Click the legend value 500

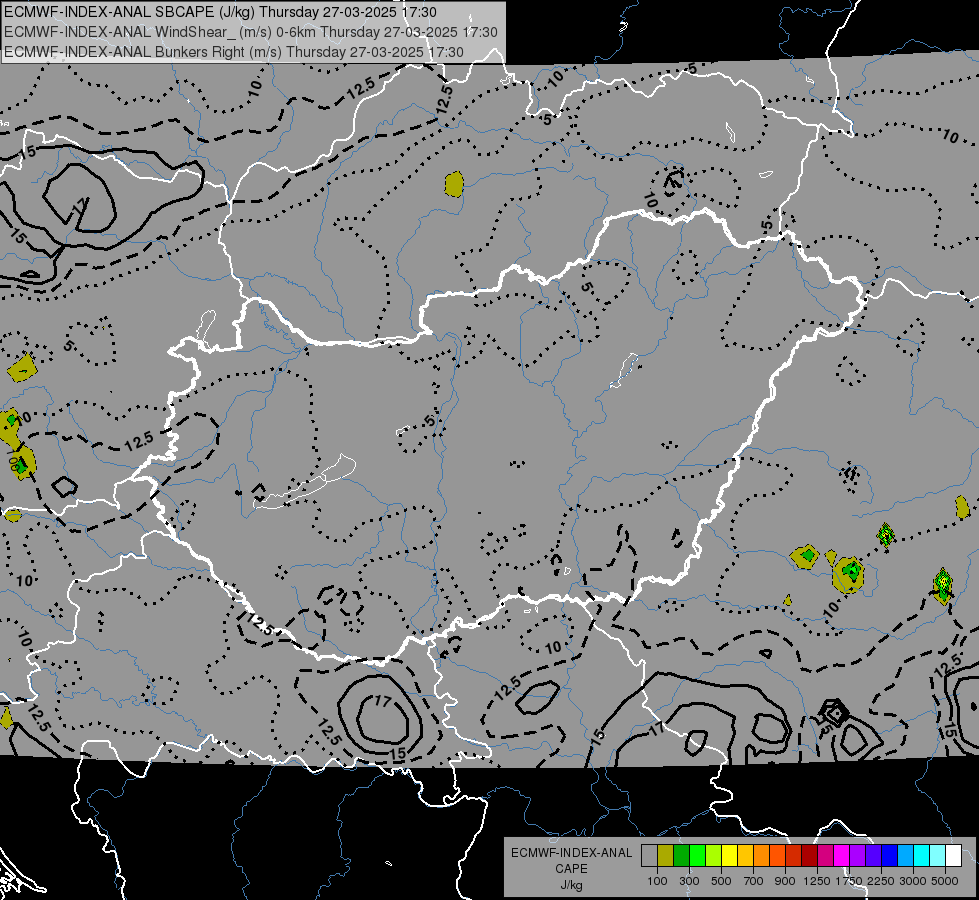point(721,881)
